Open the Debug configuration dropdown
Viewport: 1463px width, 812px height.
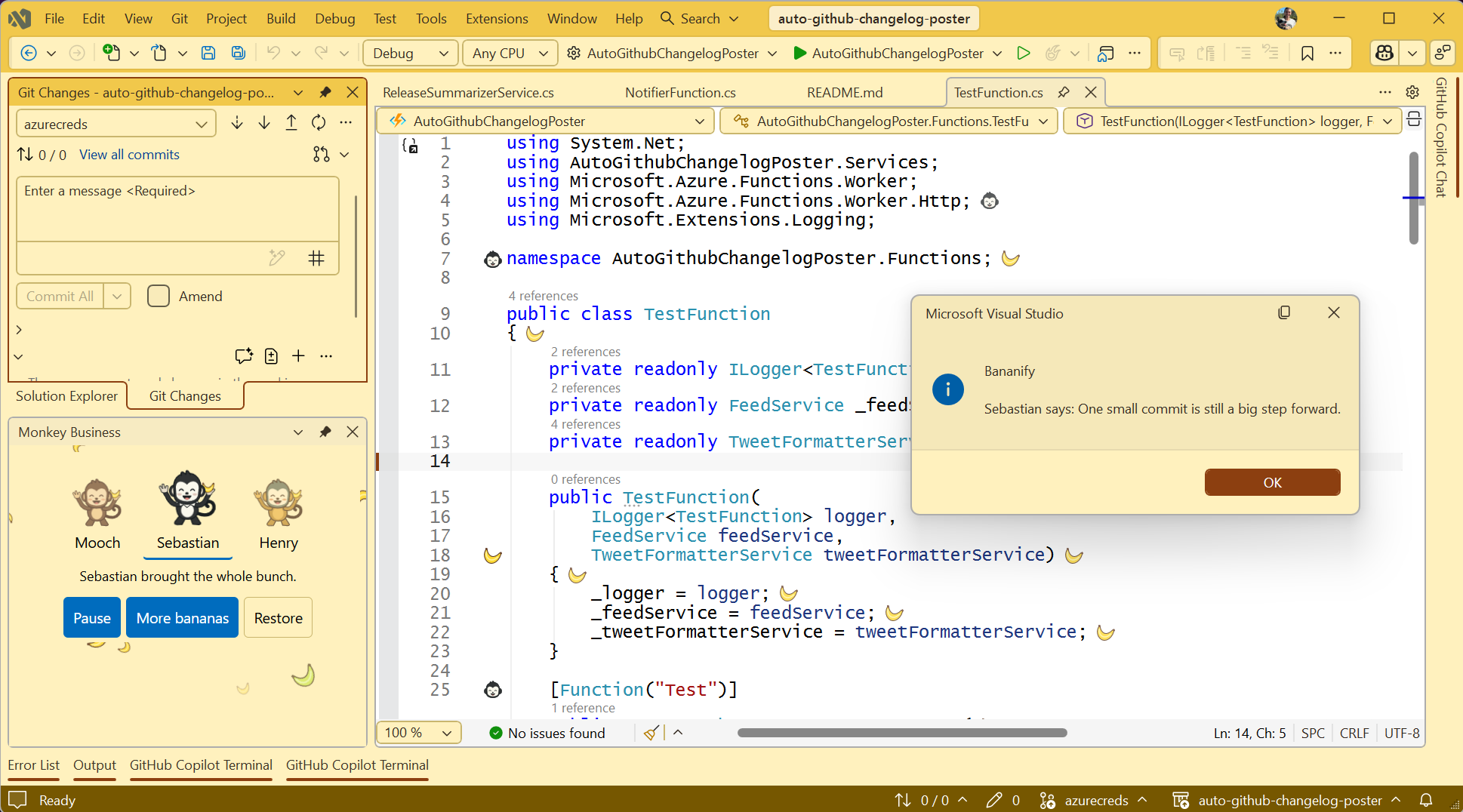411,53
